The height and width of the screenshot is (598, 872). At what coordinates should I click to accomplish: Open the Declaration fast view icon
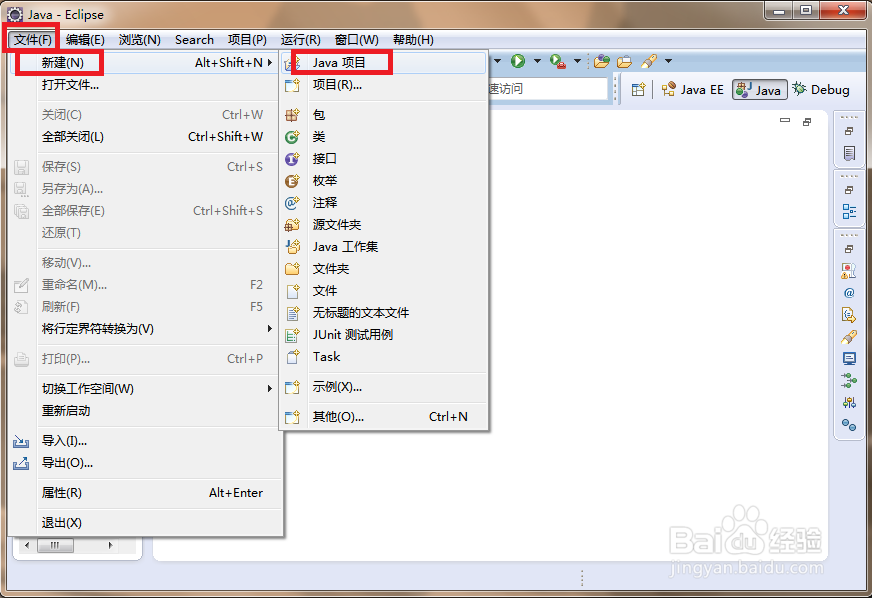point(849,314)
